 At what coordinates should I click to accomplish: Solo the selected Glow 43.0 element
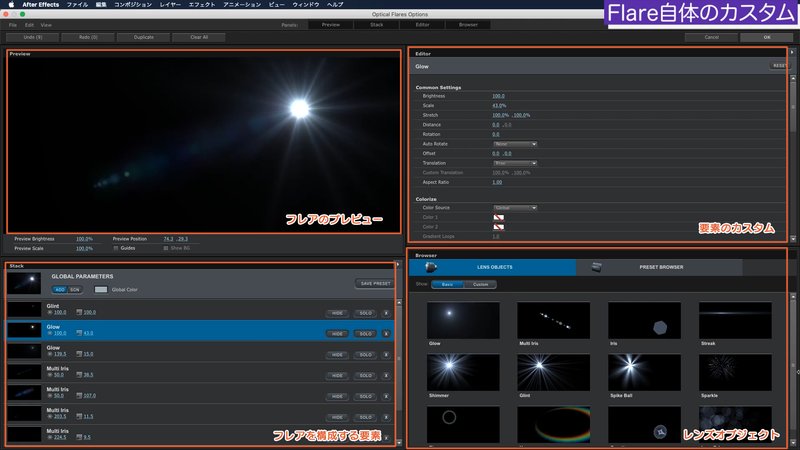[x=365, y=334]
